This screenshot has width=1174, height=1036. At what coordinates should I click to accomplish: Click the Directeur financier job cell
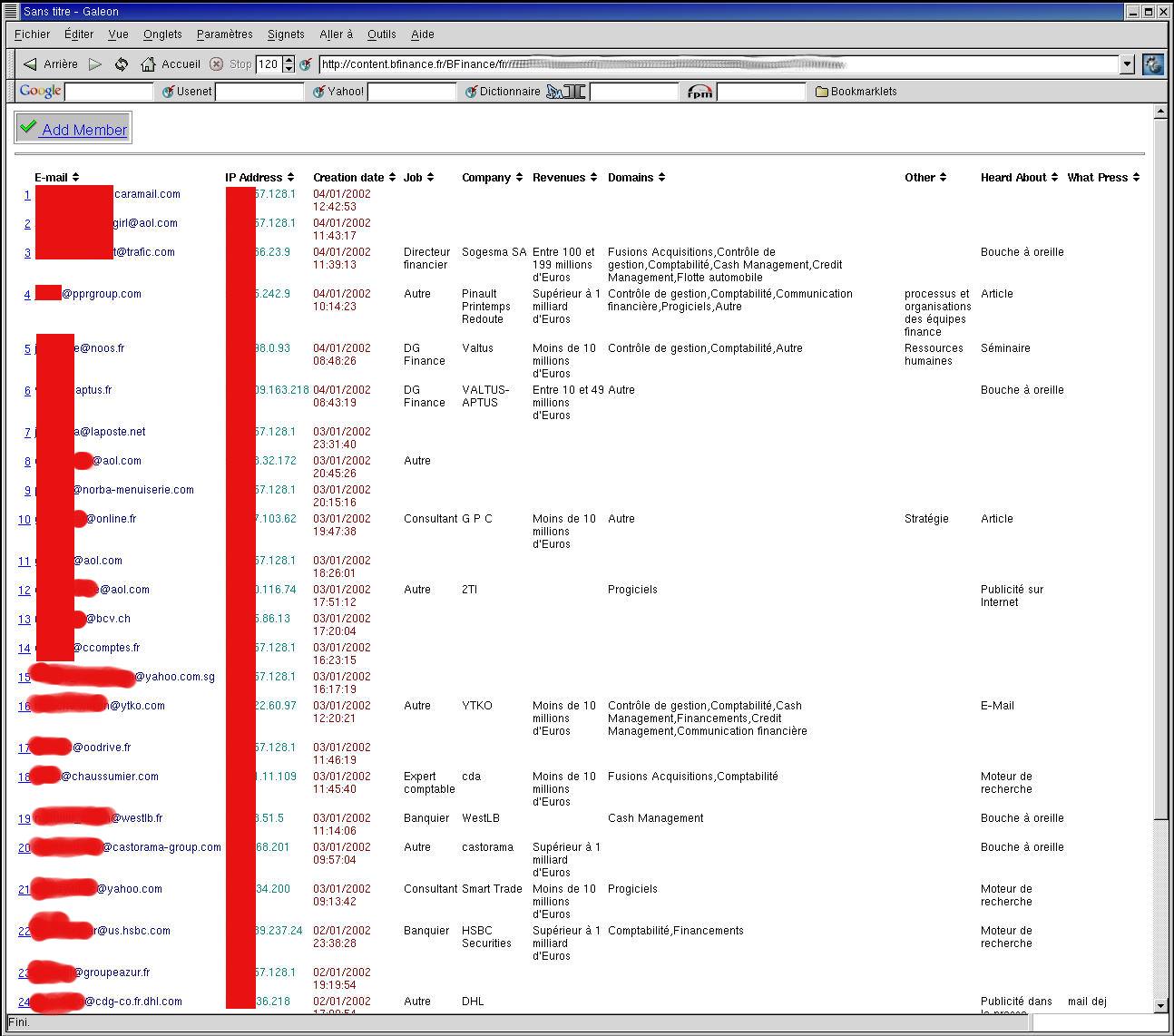[426, 259]
